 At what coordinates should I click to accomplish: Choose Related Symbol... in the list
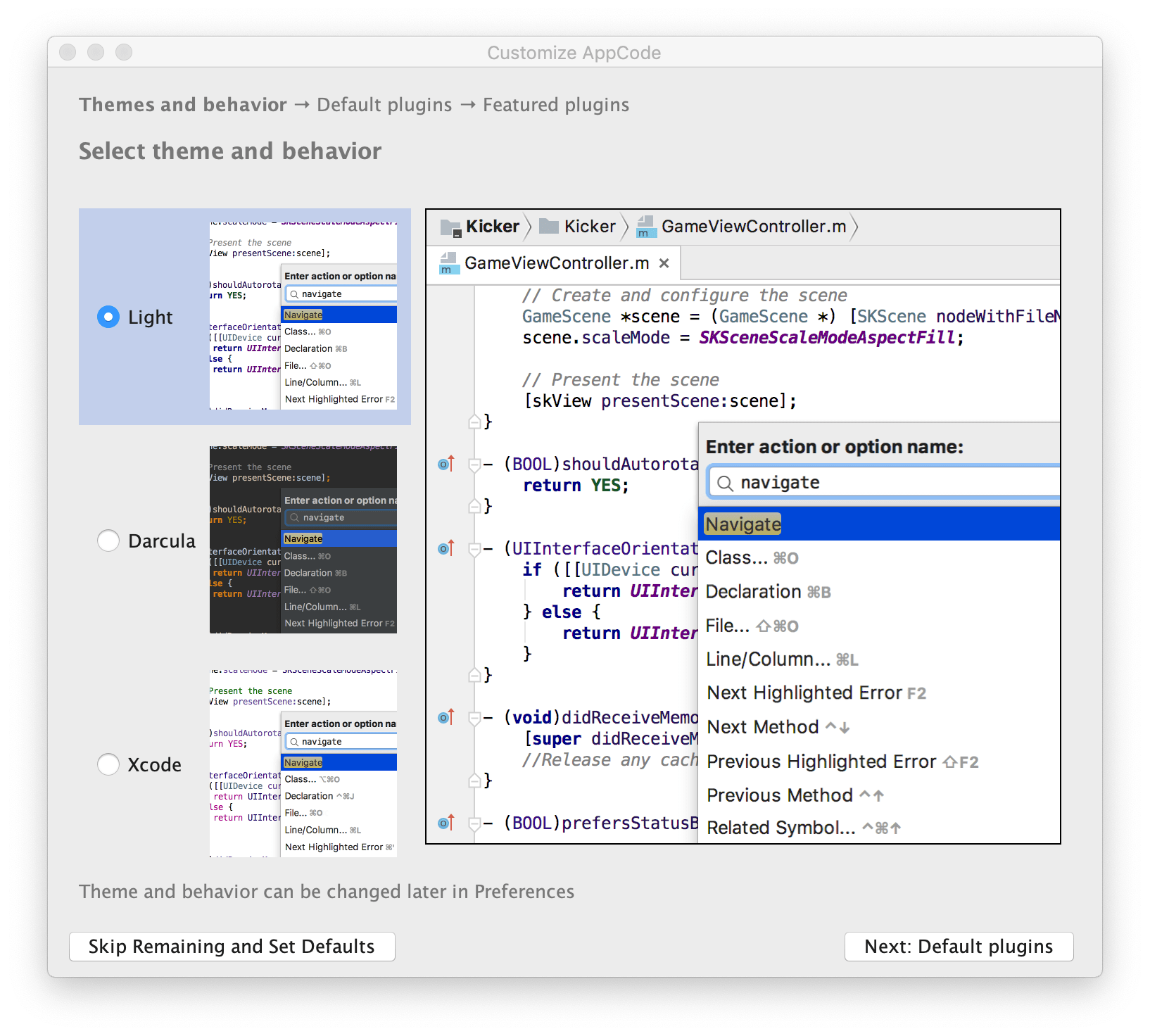pyautogui.click(x=879, y=828)
